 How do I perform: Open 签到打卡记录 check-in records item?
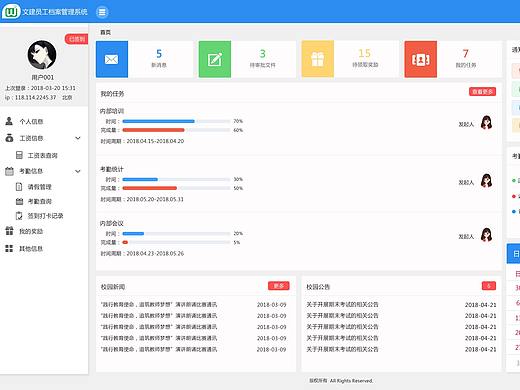click(x=45, y=216)
